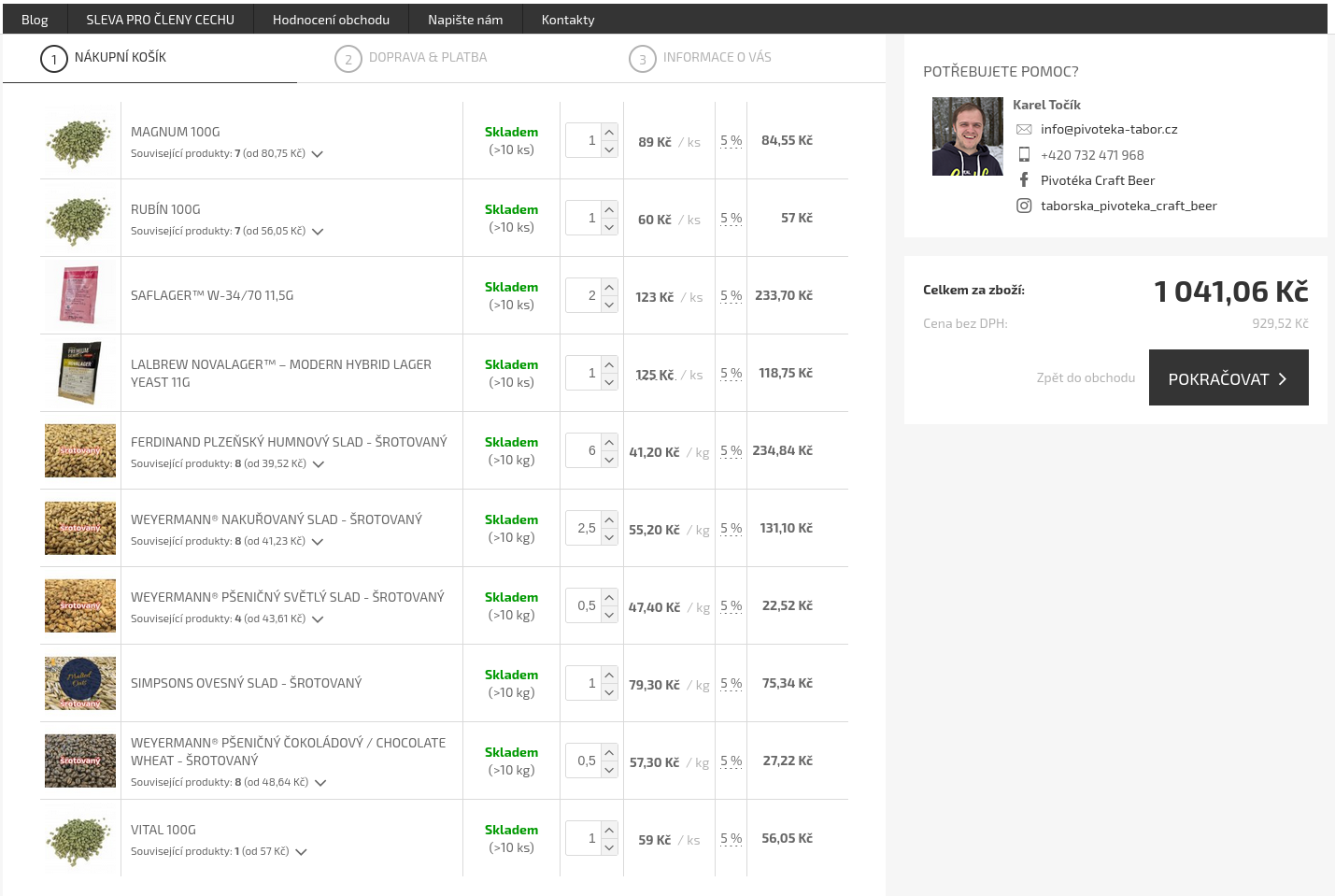Open the Blog menu item
The height and width of the screenshot is (896, 1335).
(35, 20)
